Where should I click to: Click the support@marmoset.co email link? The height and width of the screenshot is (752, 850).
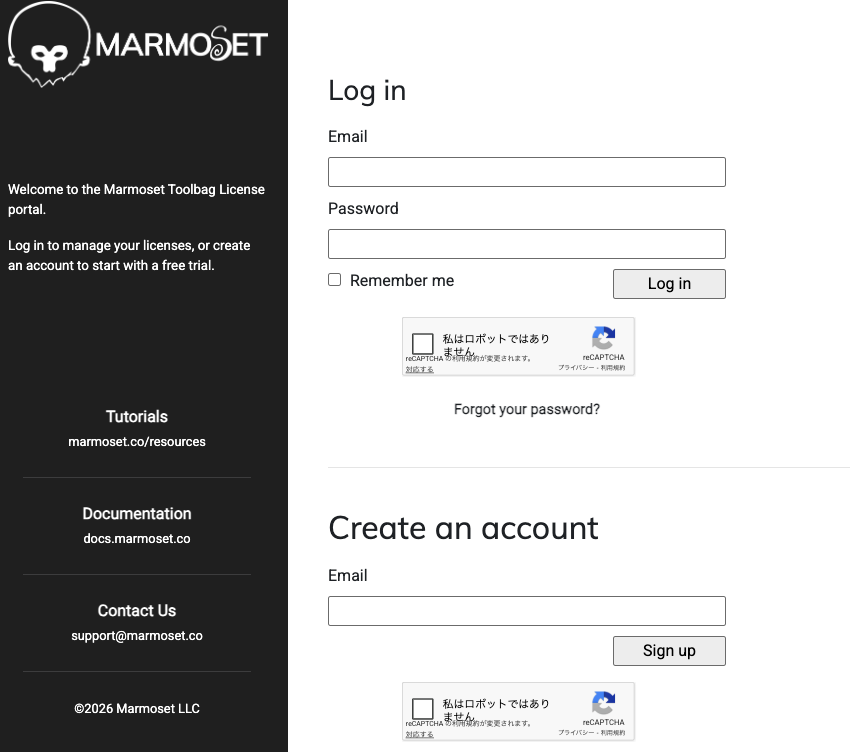coord(137,635)
